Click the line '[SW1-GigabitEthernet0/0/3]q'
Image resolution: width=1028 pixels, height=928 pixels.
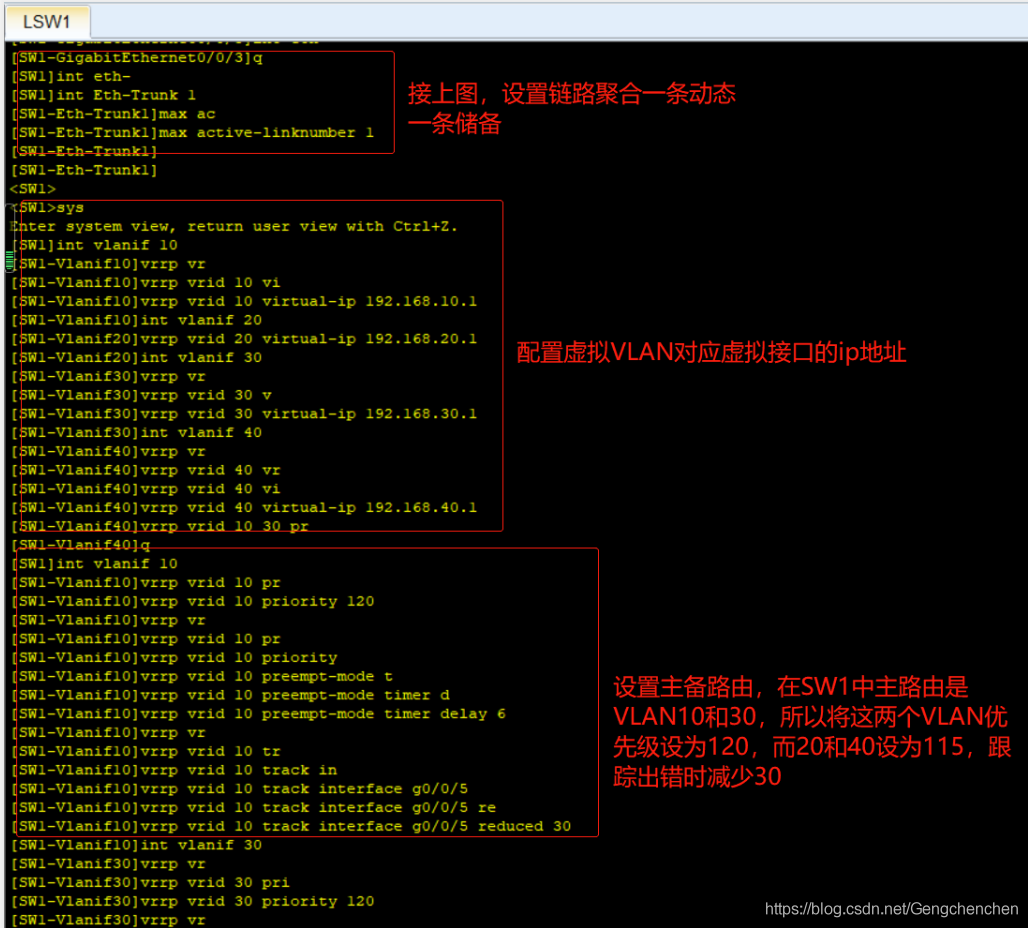(x=137, y=58)
